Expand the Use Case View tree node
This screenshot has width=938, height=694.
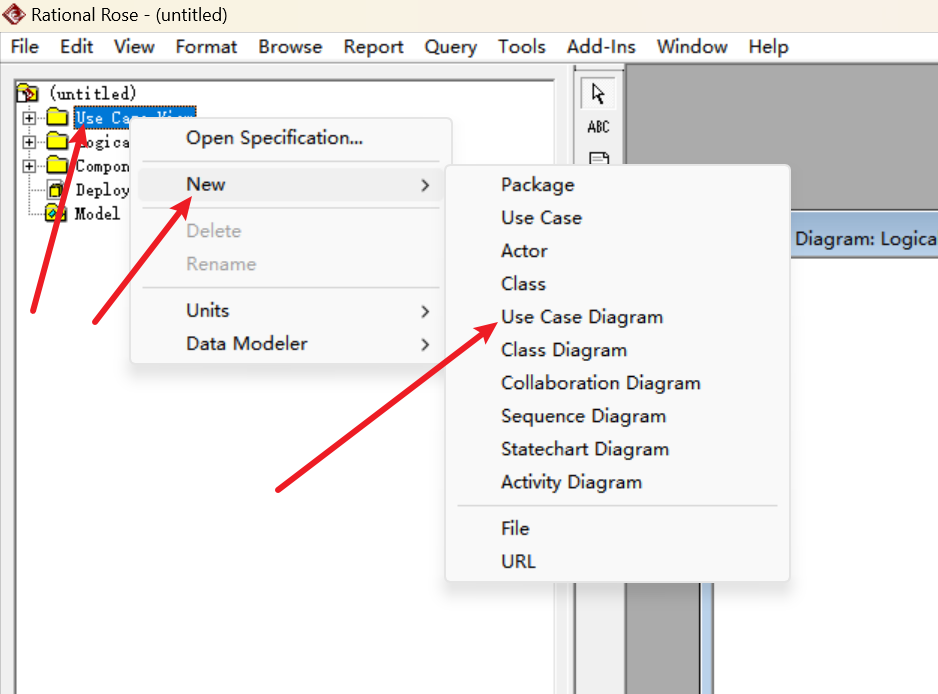click(x=29, y=118)
